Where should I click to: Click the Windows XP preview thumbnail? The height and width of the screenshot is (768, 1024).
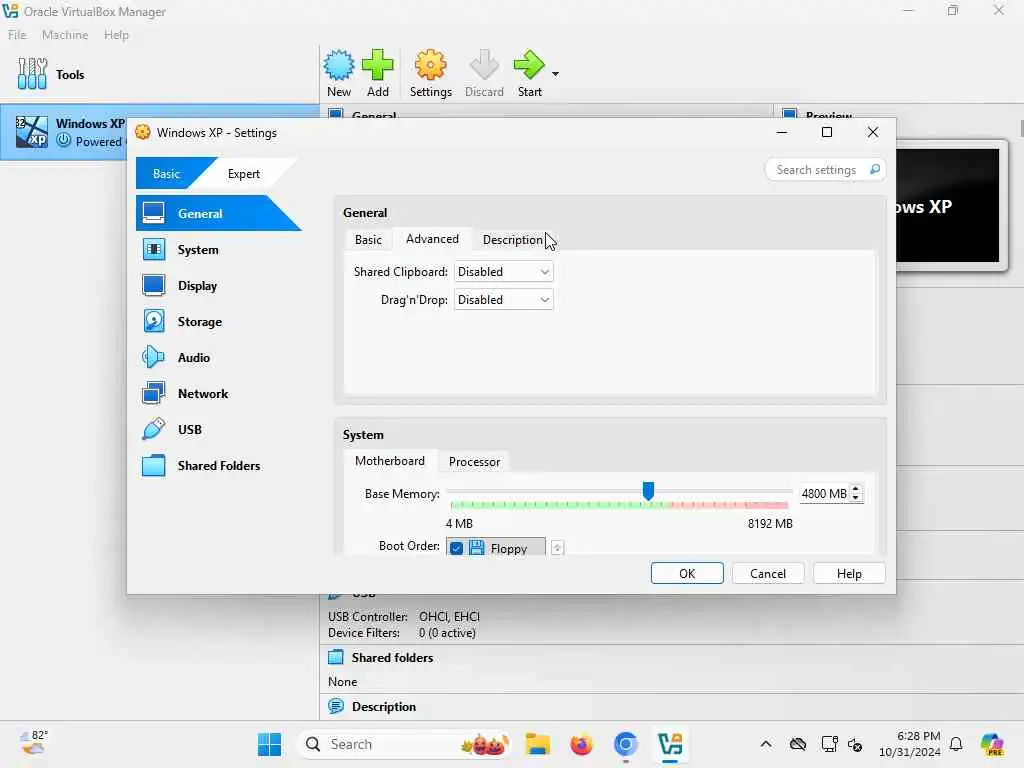948,205
